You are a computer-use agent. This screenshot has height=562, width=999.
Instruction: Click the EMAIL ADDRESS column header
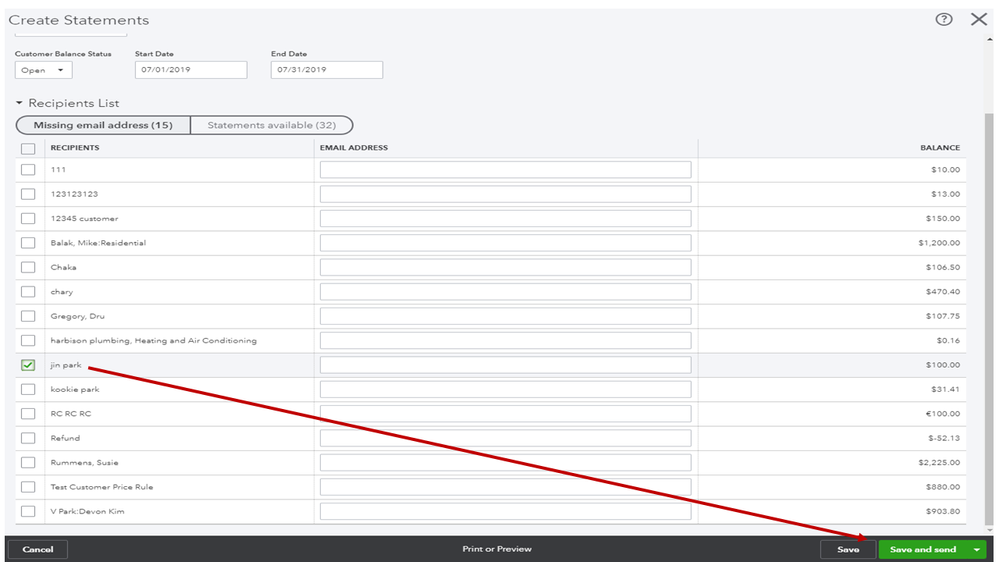tap(354, 148)
